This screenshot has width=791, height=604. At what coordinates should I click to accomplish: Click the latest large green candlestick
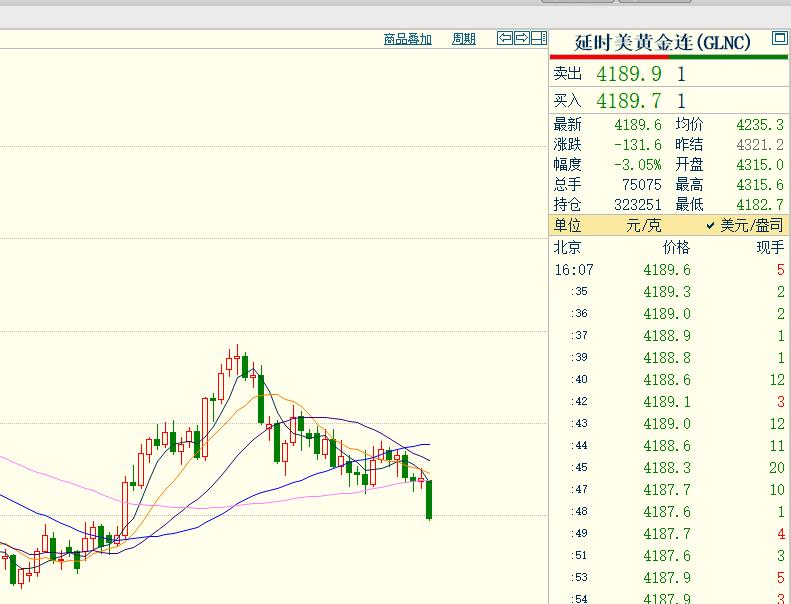click(x=429, y=500)
